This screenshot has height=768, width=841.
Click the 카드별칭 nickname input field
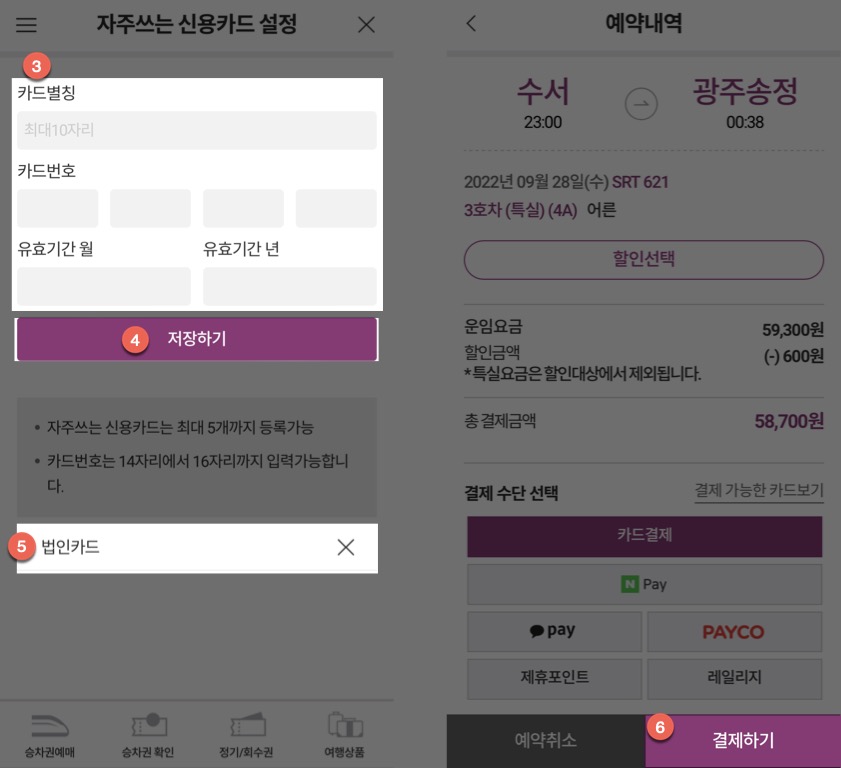[x=197, y=131]
